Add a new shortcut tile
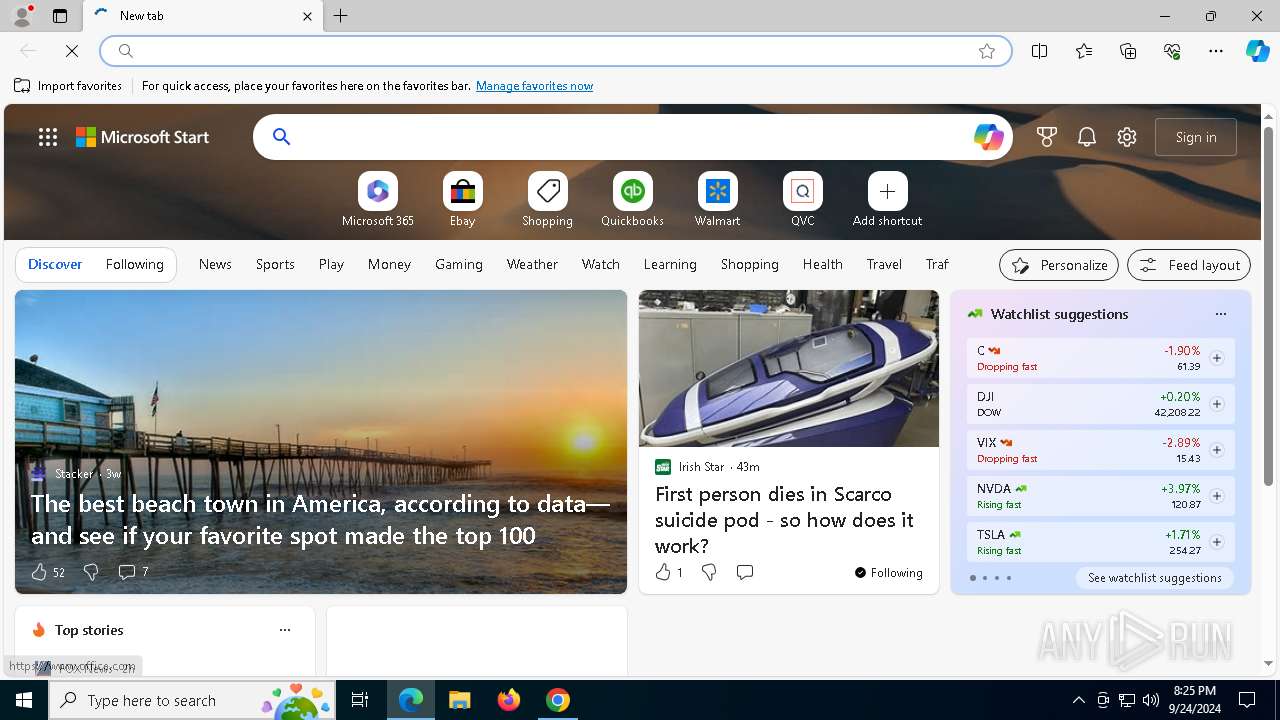The image size is (1280, 720). pyautogui.click(x=887, y=191)
